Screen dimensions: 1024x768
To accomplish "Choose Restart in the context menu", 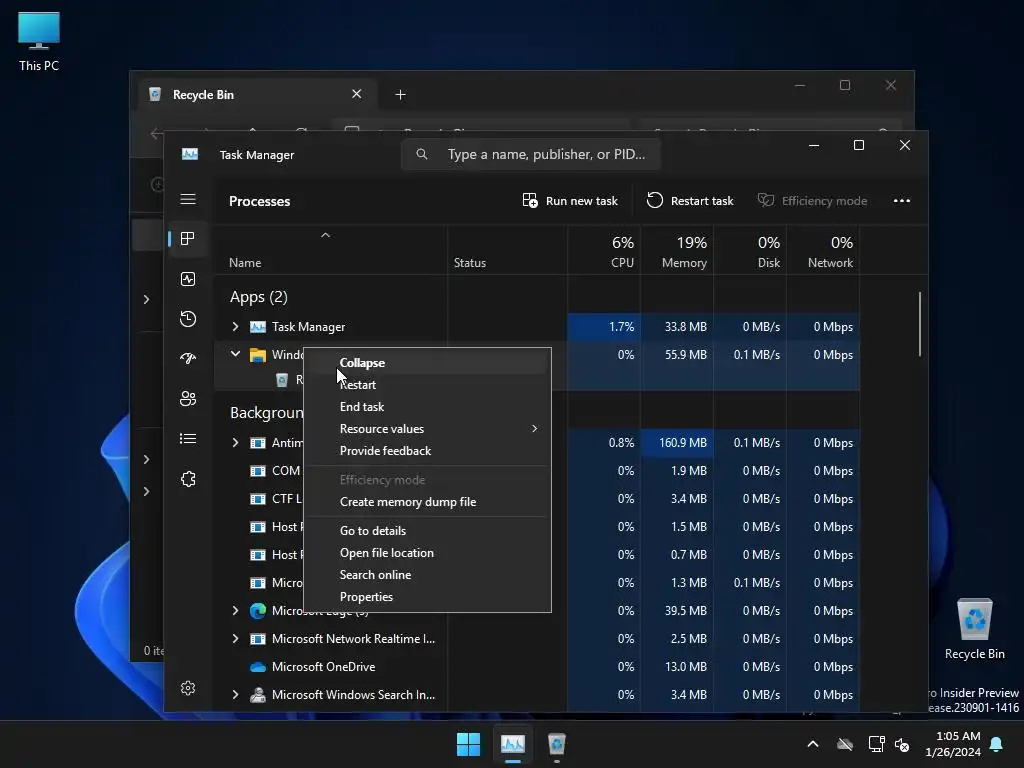I will click(427, 385).
